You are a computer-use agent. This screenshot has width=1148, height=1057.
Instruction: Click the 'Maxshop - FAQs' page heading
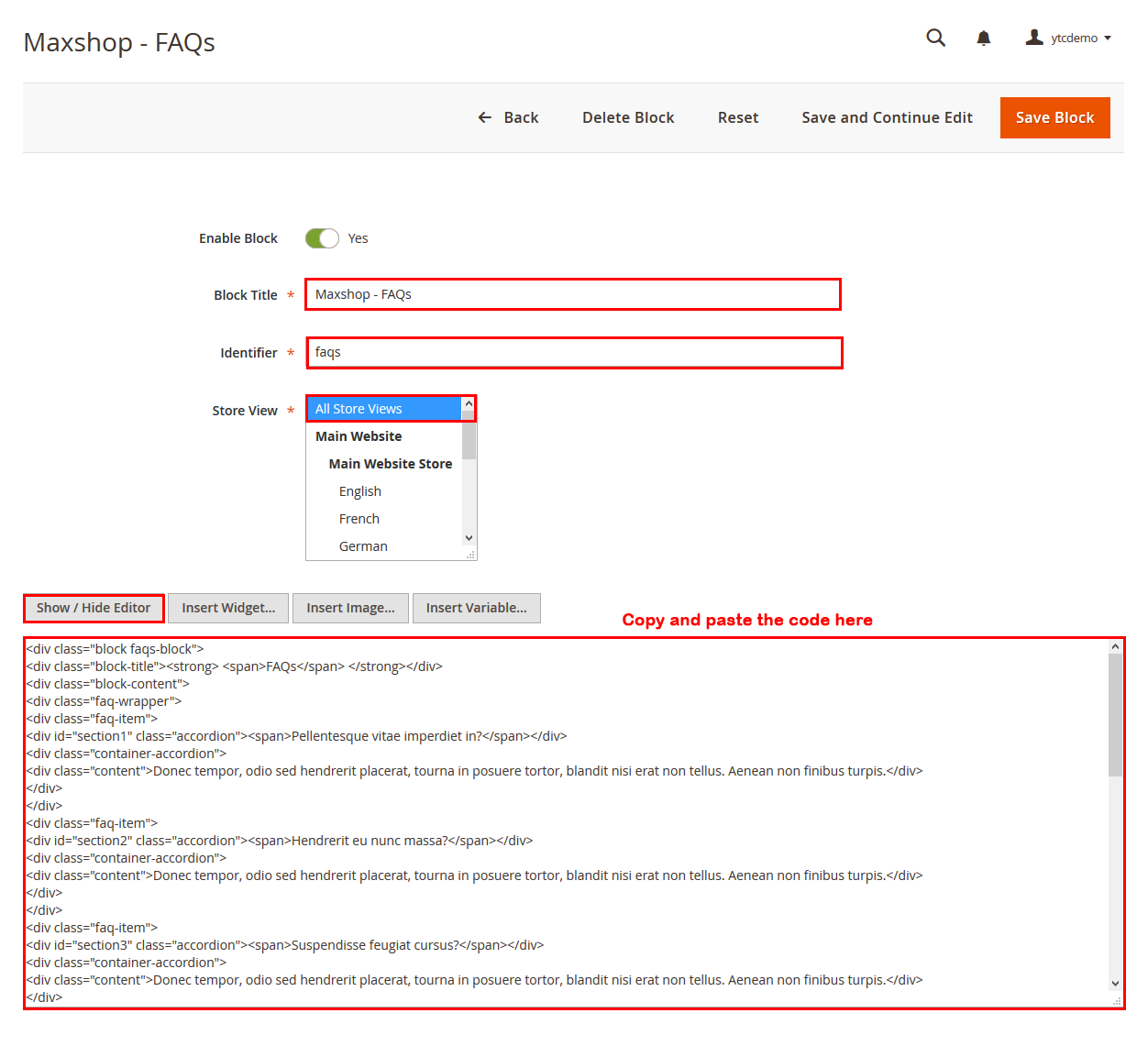pyautogui.click(x=119, y=42)
